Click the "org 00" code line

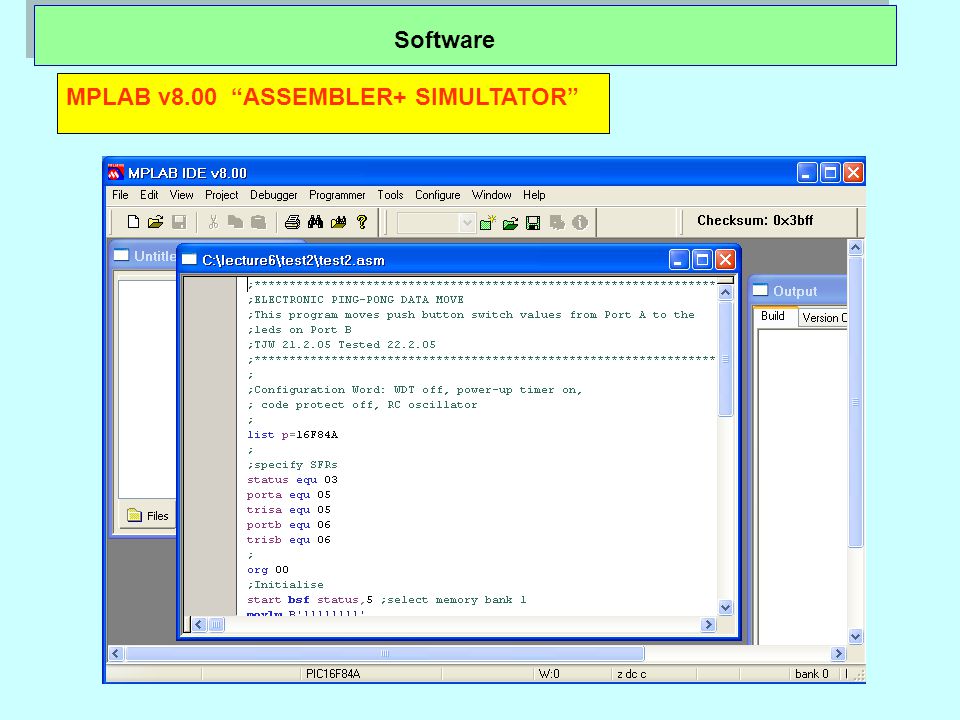point(268,570)
